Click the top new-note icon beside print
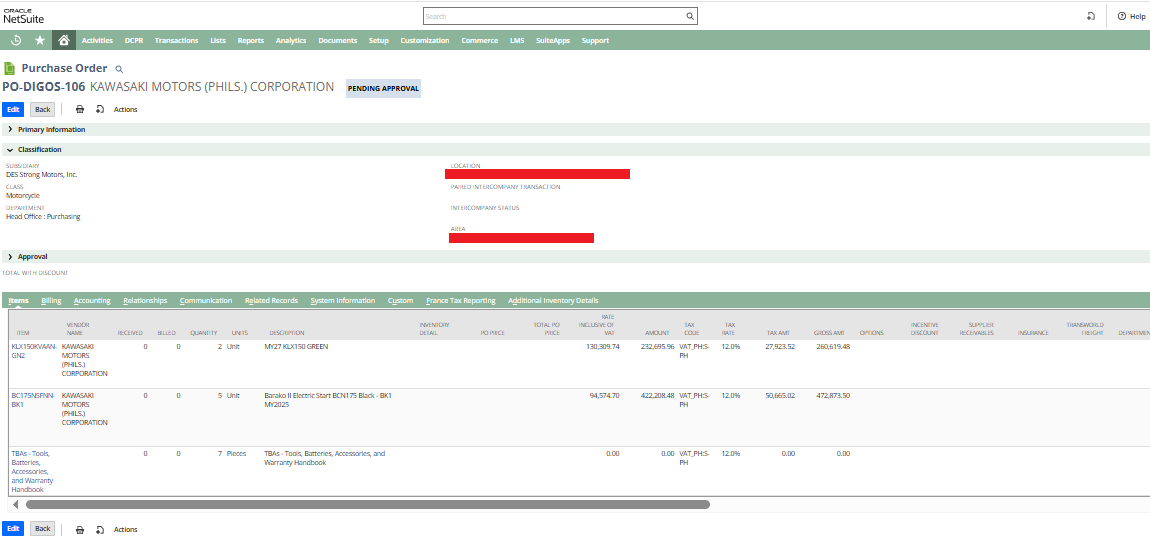Image resolution: width=1150 pixels, height=540 pixels. [x=100, y=109]
